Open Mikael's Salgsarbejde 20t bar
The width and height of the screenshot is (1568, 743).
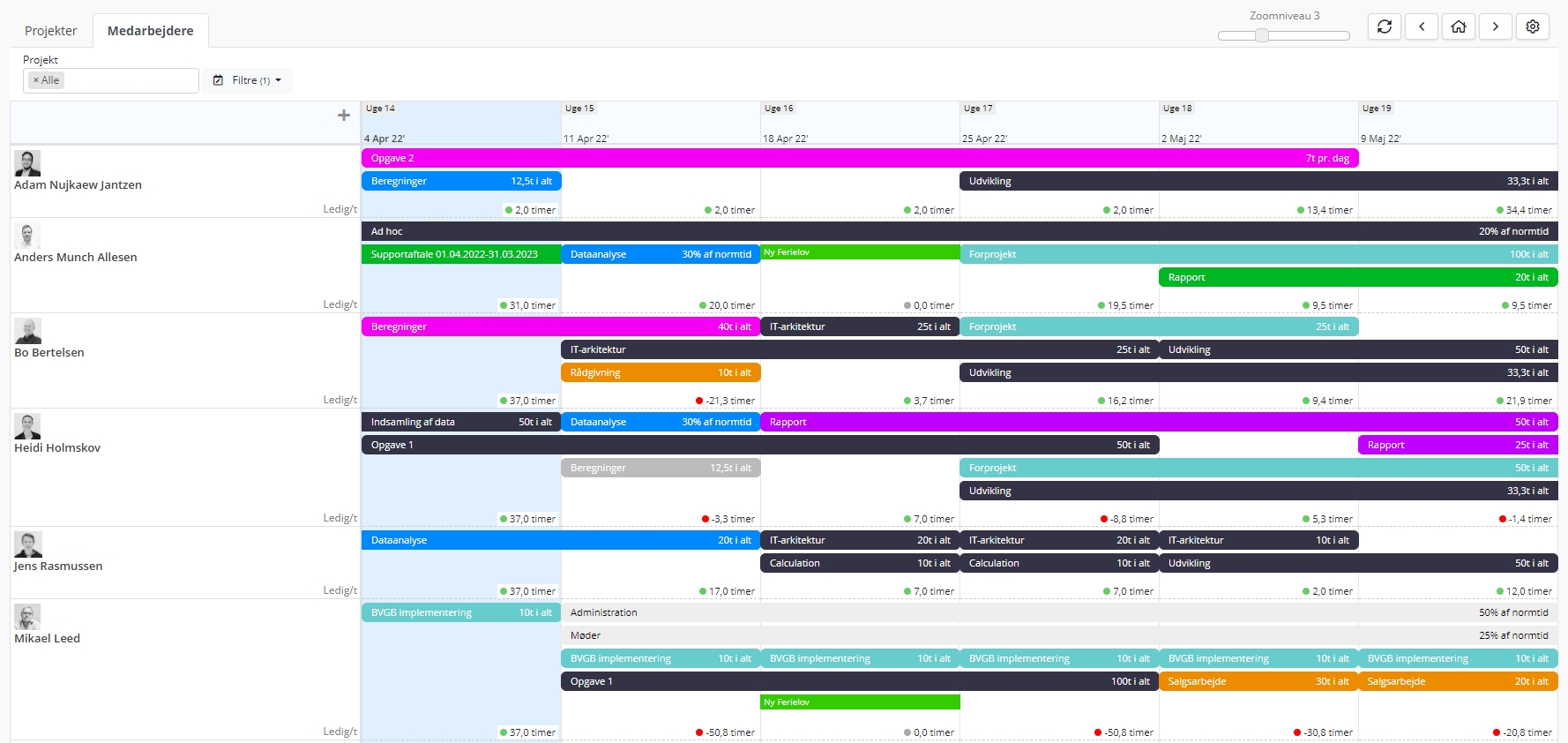(x=1458, y=681)
